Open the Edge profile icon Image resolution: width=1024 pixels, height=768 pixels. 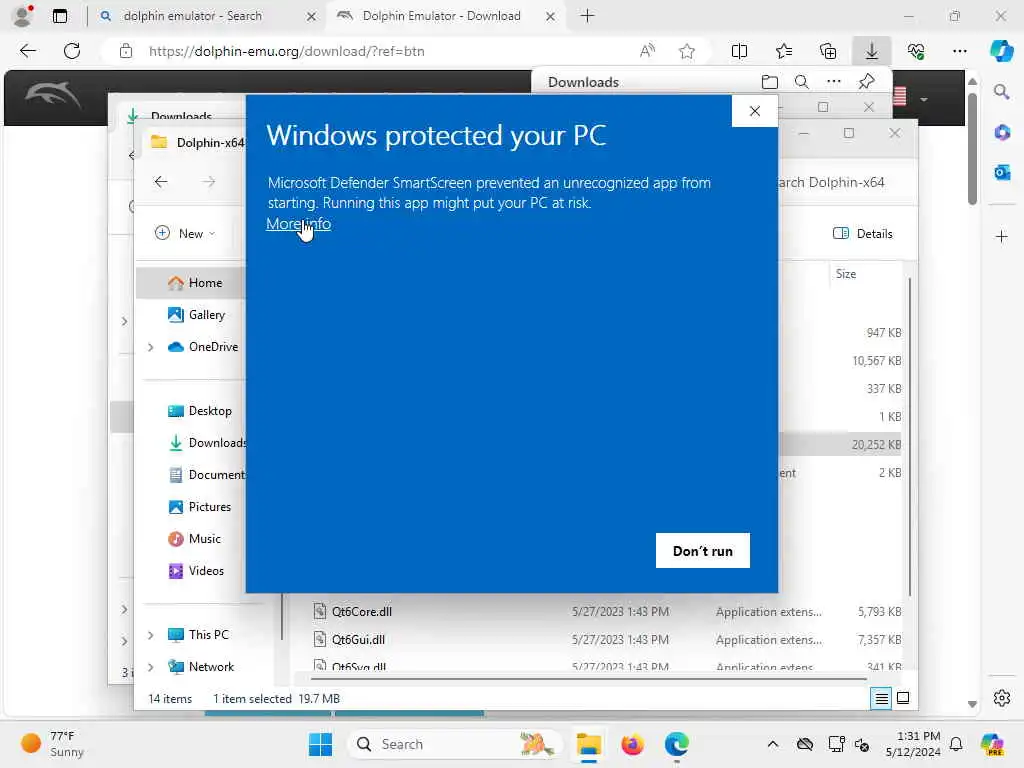point(24,16)
